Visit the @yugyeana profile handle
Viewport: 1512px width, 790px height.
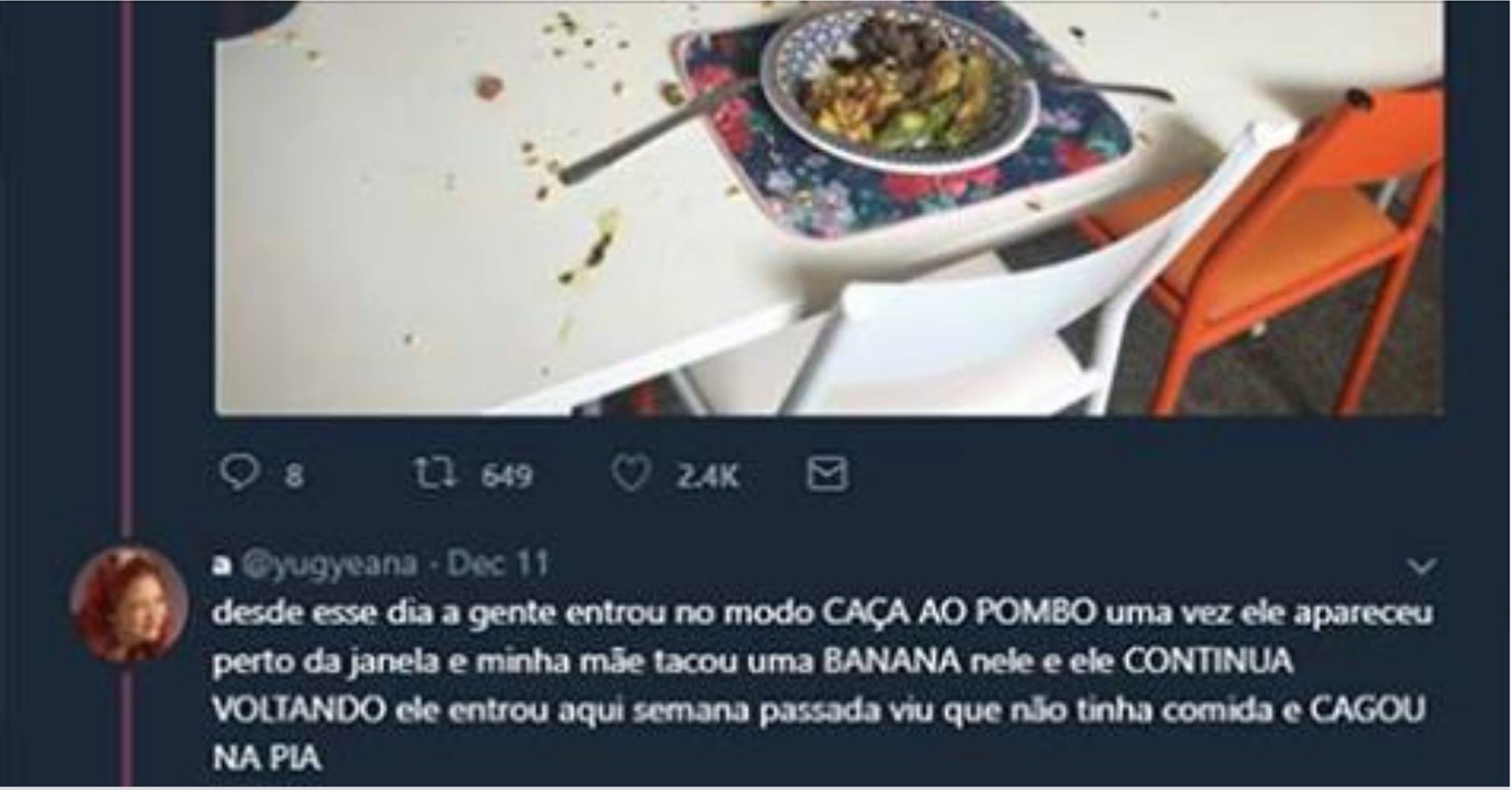pyautogui.click(x=330, y=565)
